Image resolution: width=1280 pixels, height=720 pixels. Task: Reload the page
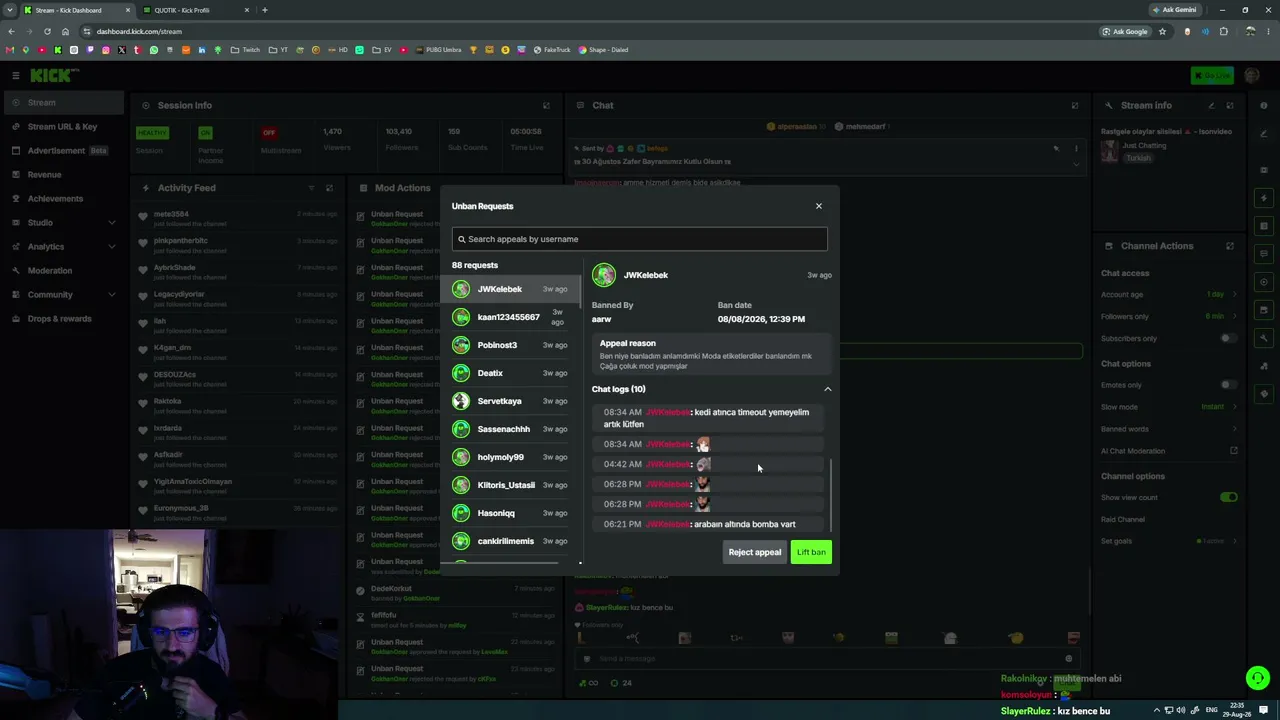point(46,31)
